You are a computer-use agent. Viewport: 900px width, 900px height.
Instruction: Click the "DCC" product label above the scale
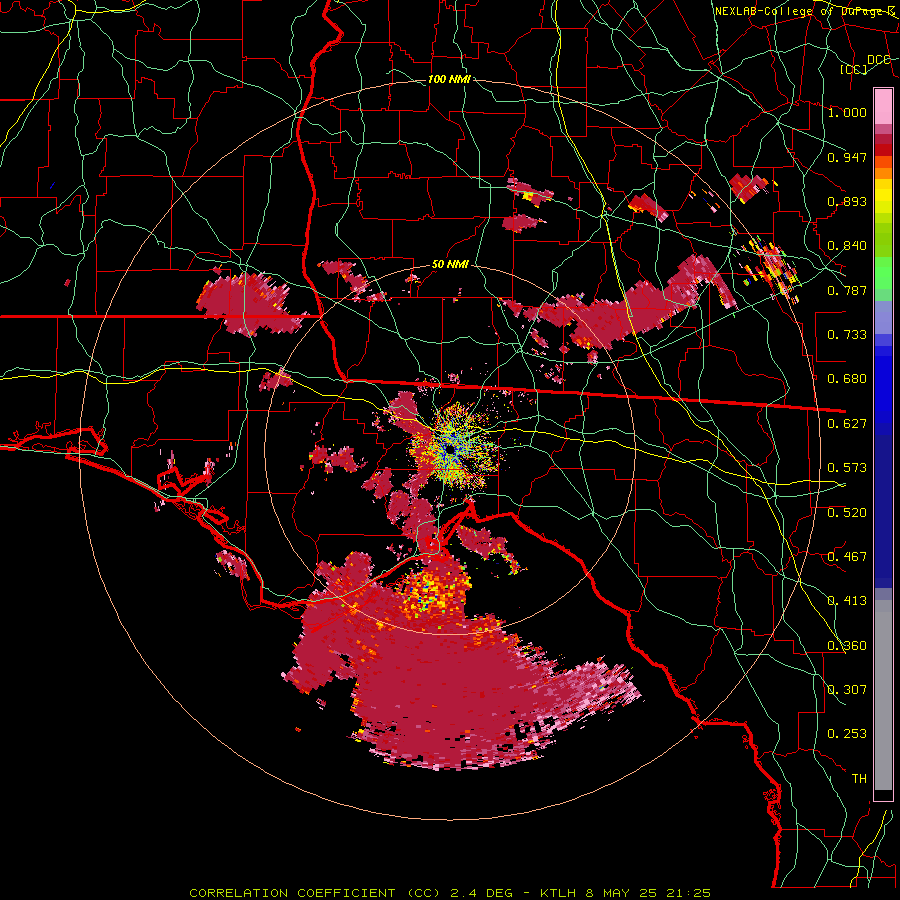tap(879, 60)
